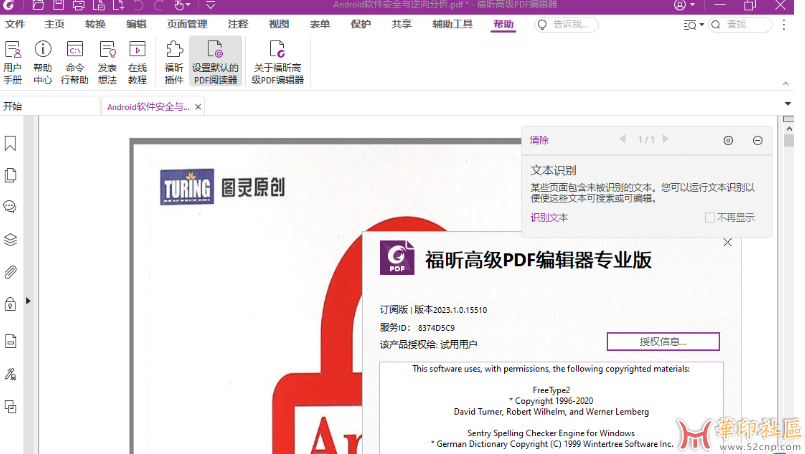Open the hand tool dropdown in the title bar
The width and height of the screenshot is (805, 454).
[182, 5]
